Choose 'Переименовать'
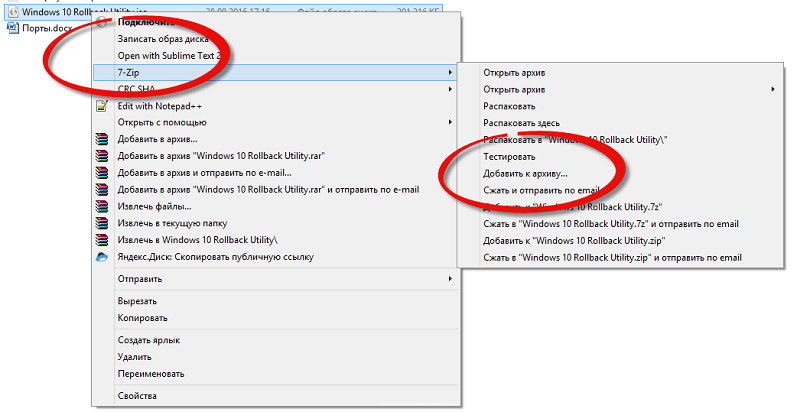 click(151, 374)
